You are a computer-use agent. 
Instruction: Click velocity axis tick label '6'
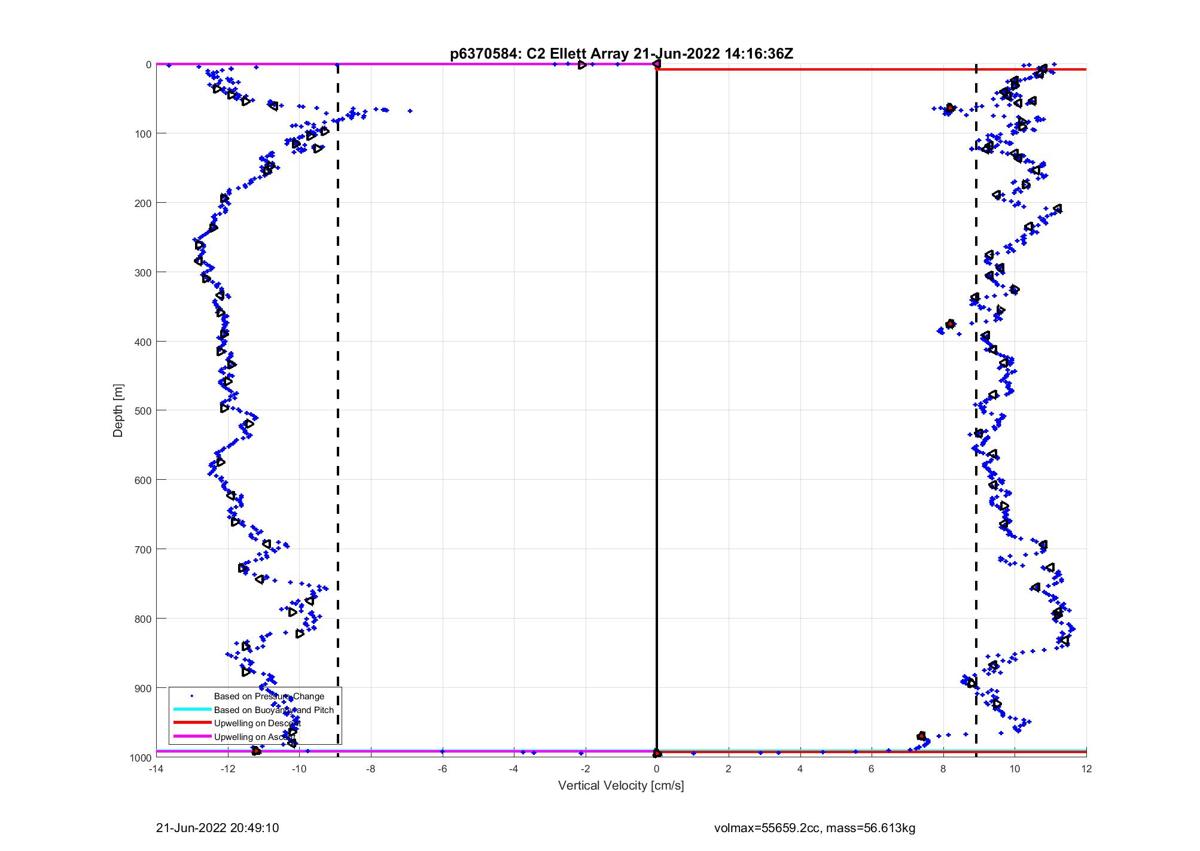[871, 769]
